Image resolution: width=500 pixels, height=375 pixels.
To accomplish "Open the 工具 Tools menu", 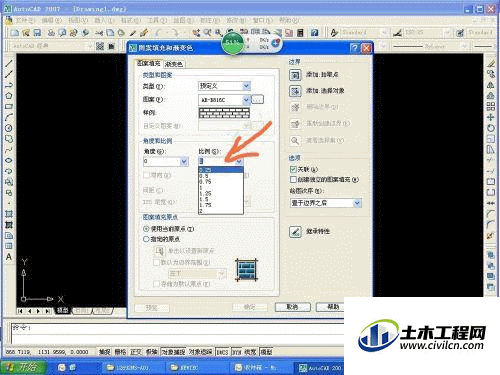I will 157,20.
